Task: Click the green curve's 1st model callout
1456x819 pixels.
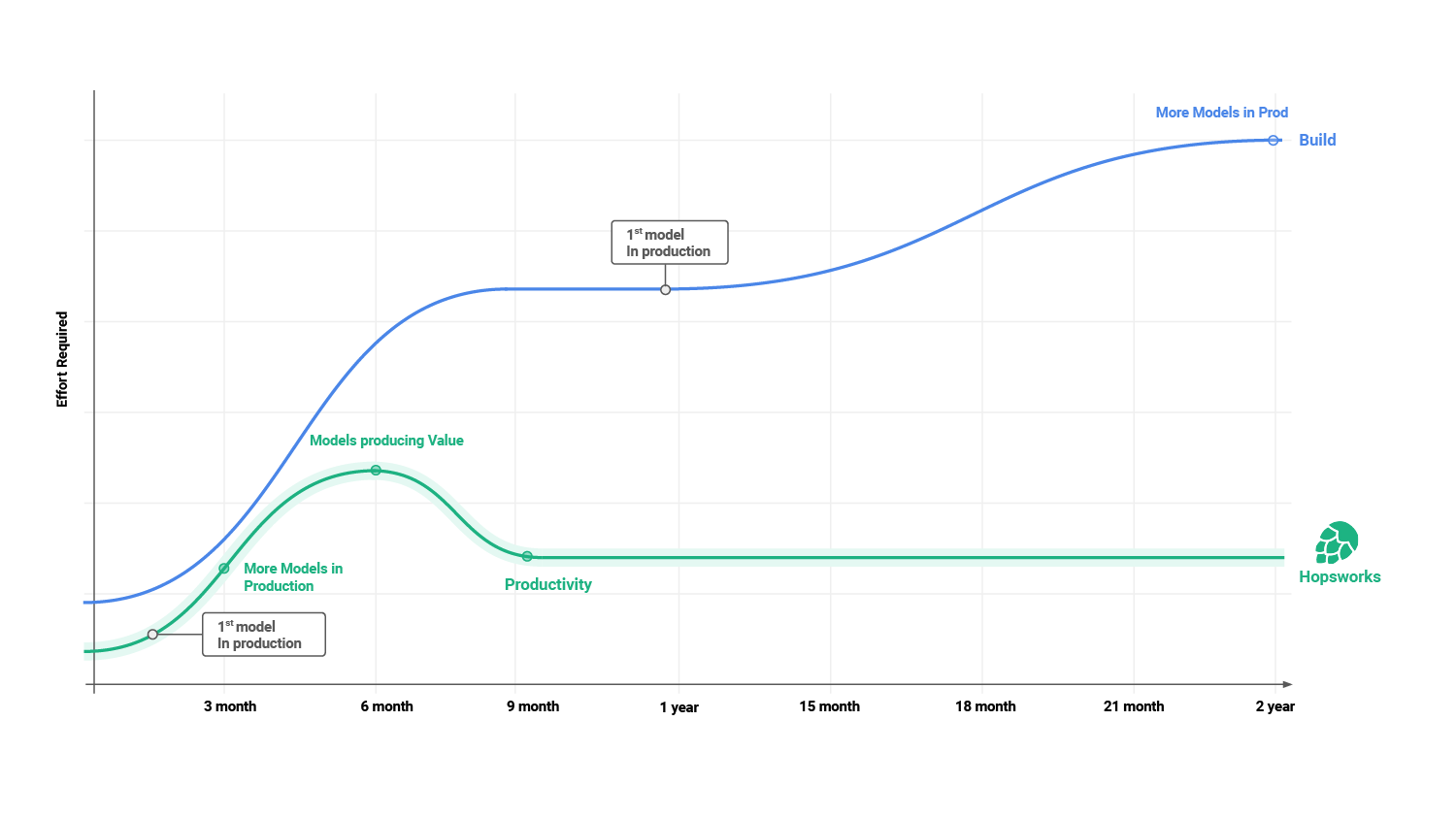Action: 263,635
